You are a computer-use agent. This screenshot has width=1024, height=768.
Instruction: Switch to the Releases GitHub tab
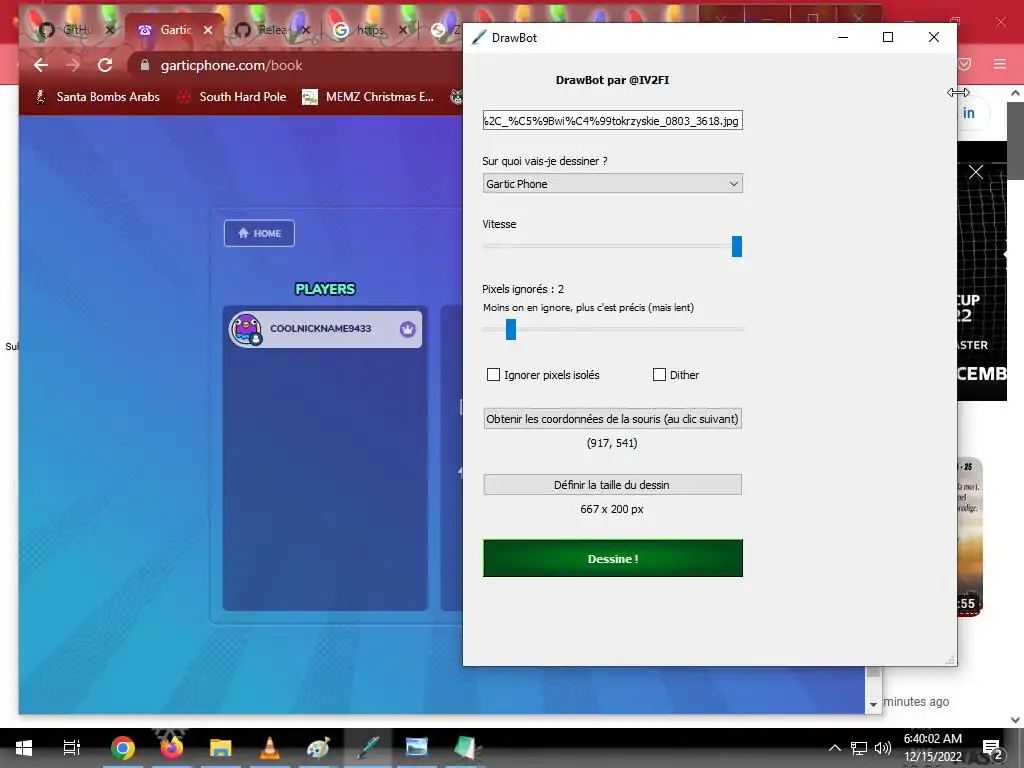271,30
